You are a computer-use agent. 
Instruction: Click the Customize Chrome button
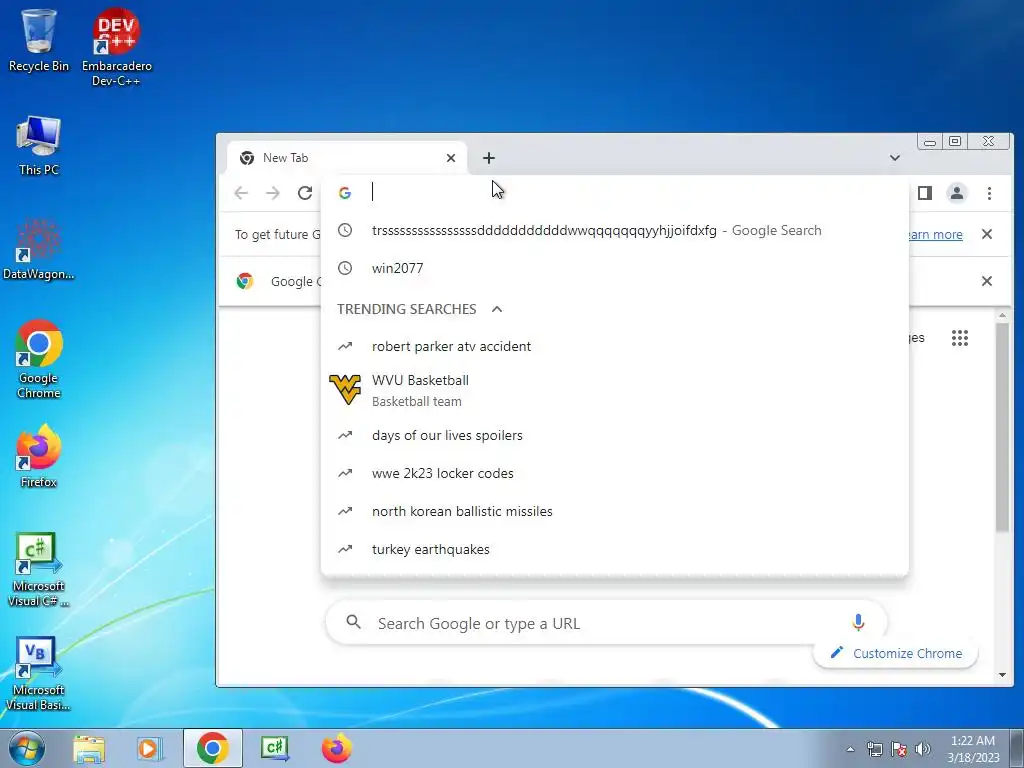(x=895, y=653)
